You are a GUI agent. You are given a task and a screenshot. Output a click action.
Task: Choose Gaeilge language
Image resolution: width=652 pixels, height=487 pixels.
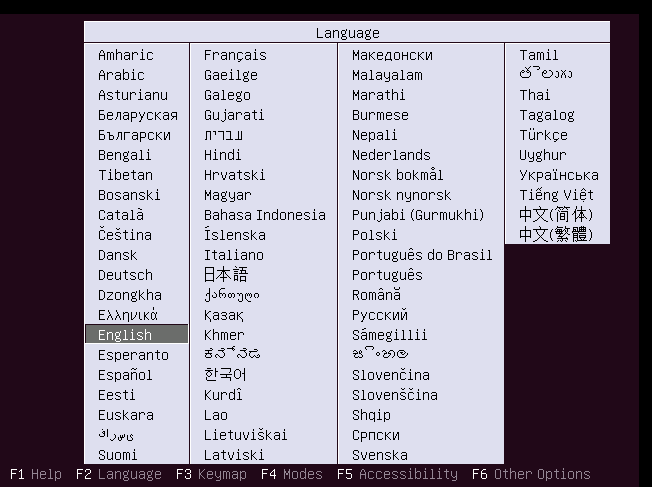[230, 75]
